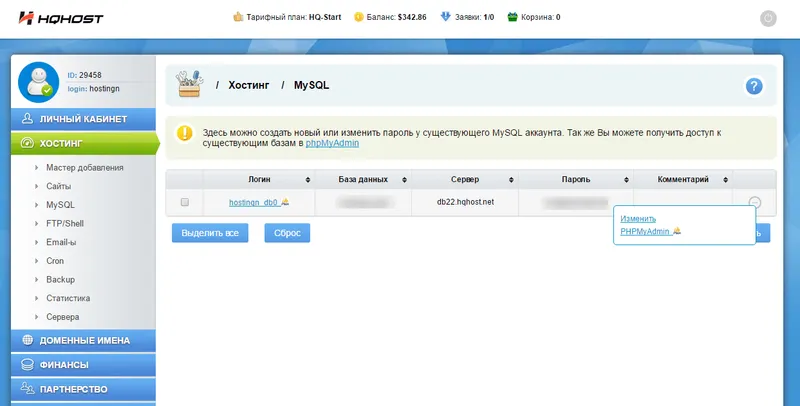Click blurred password cell
The image size is (800, 406).
click(x=577, y=202)
